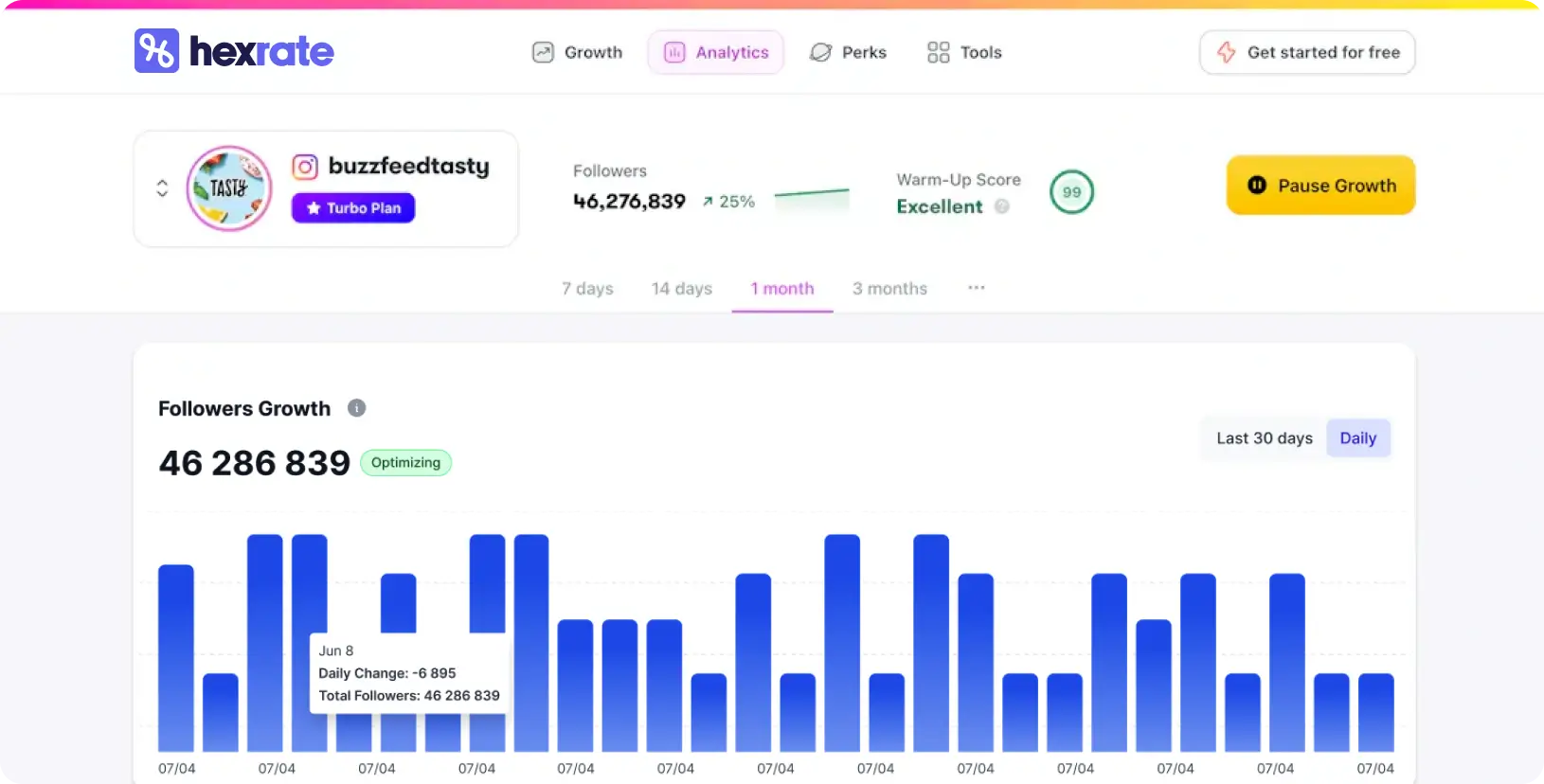Click the green Optimizing status badge

[x=405, y=463]
